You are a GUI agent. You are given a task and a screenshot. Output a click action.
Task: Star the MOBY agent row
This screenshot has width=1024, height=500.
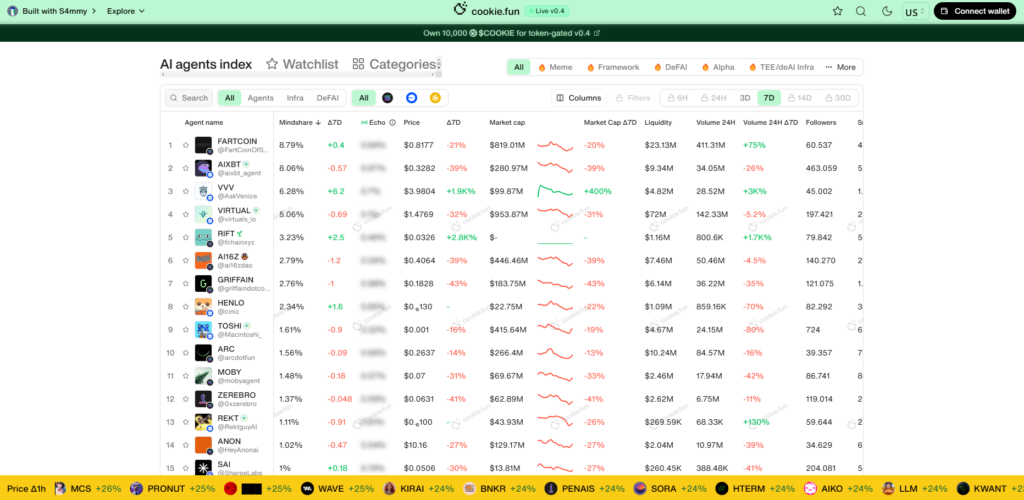click(x=186, y=376)
